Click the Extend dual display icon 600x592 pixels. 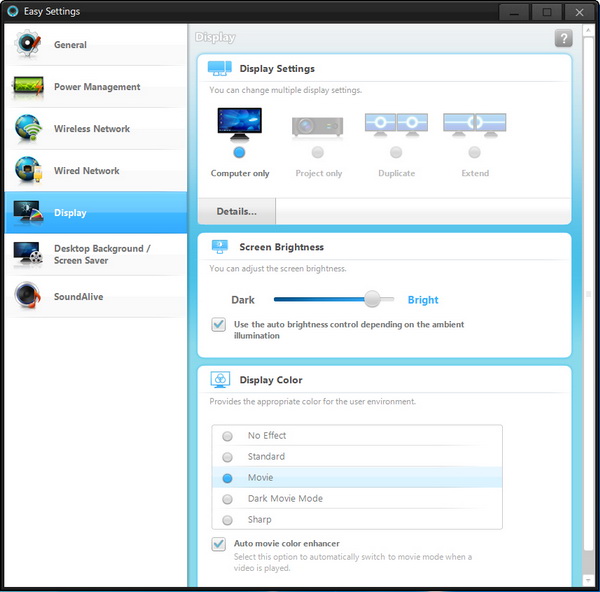tap(474, 124)
